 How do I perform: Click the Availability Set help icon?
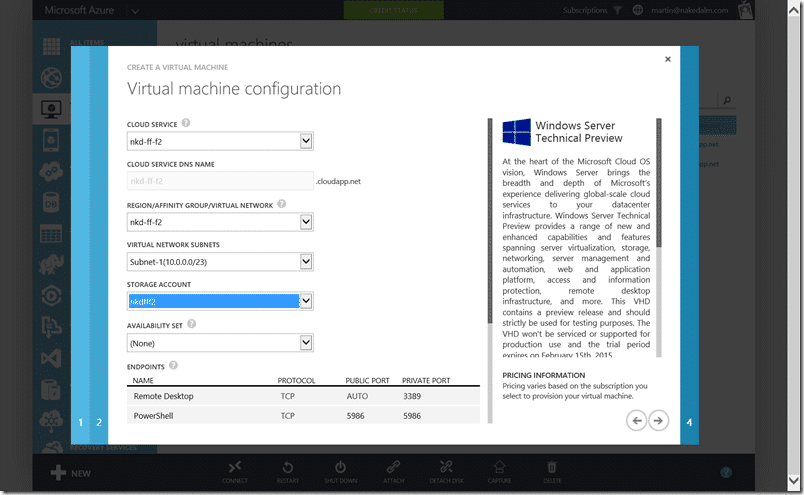[x=192, y=324]
